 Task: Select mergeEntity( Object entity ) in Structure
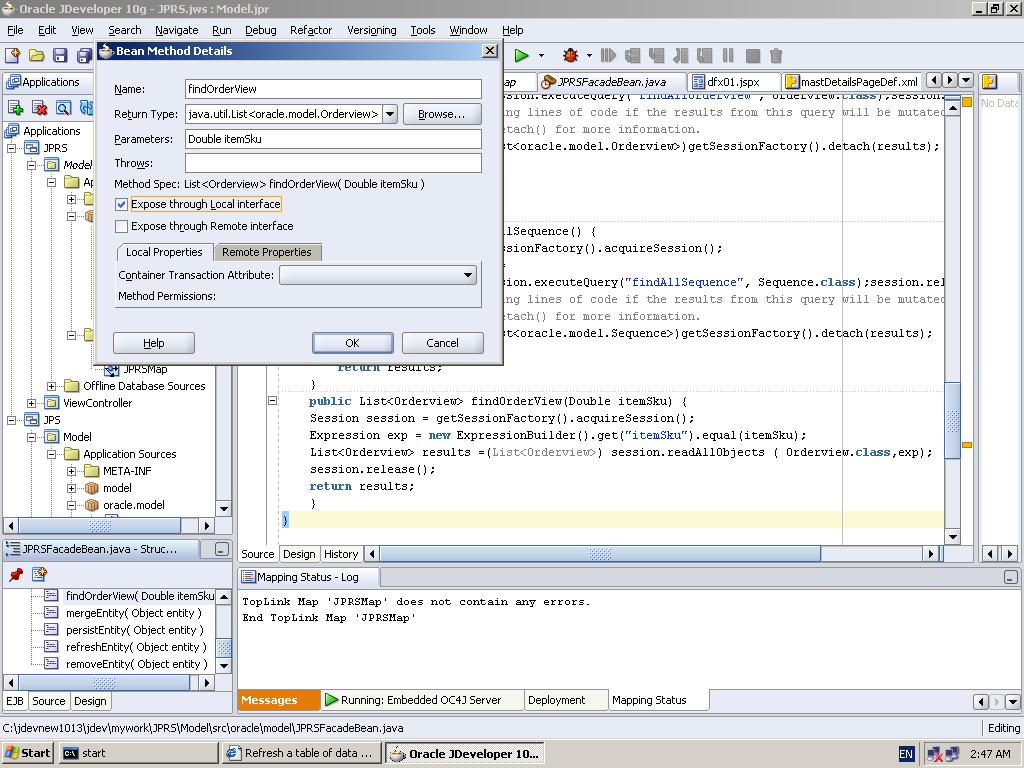point(134,613)
